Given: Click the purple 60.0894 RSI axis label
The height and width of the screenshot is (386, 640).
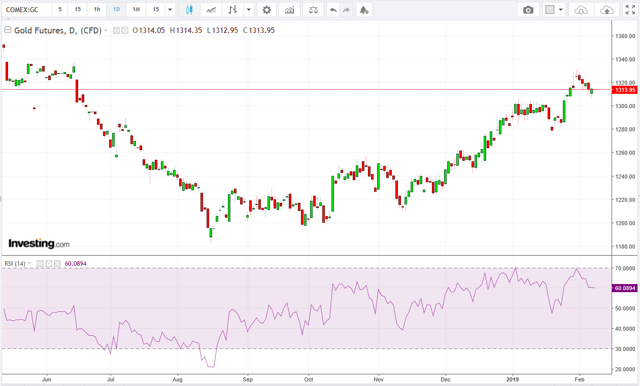Looking at the screenshot, I should [624, 288].
